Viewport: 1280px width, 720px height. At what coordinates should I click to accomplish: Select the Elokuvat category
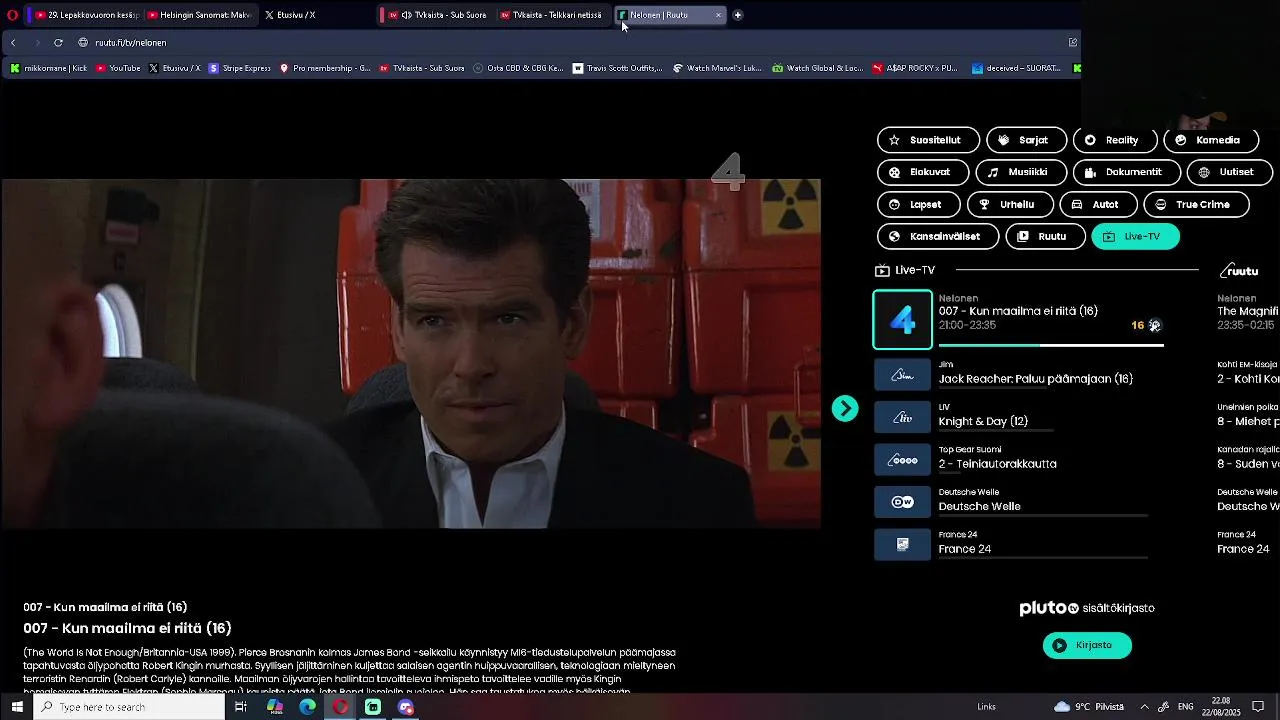point(923,172)
